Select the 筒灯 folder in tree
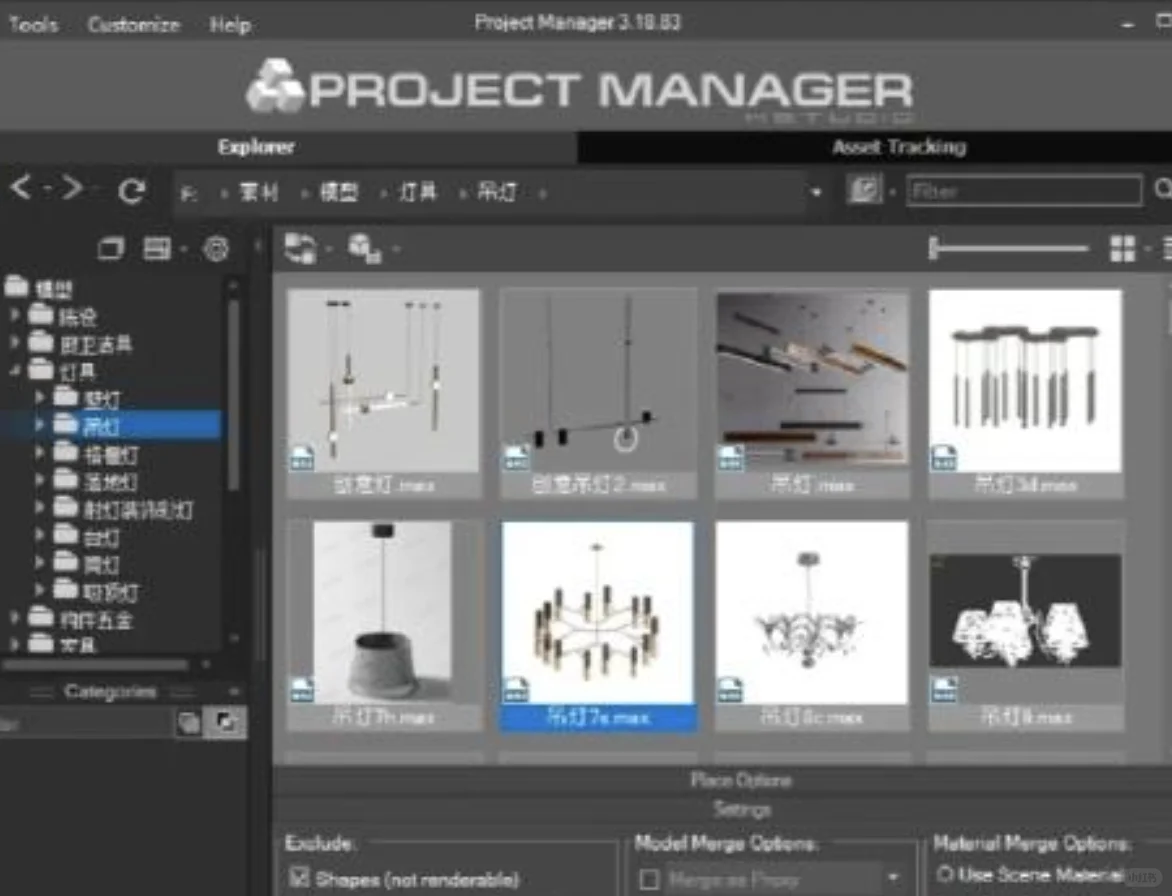This screenshot has width=1172, height=896. (101, 564)
